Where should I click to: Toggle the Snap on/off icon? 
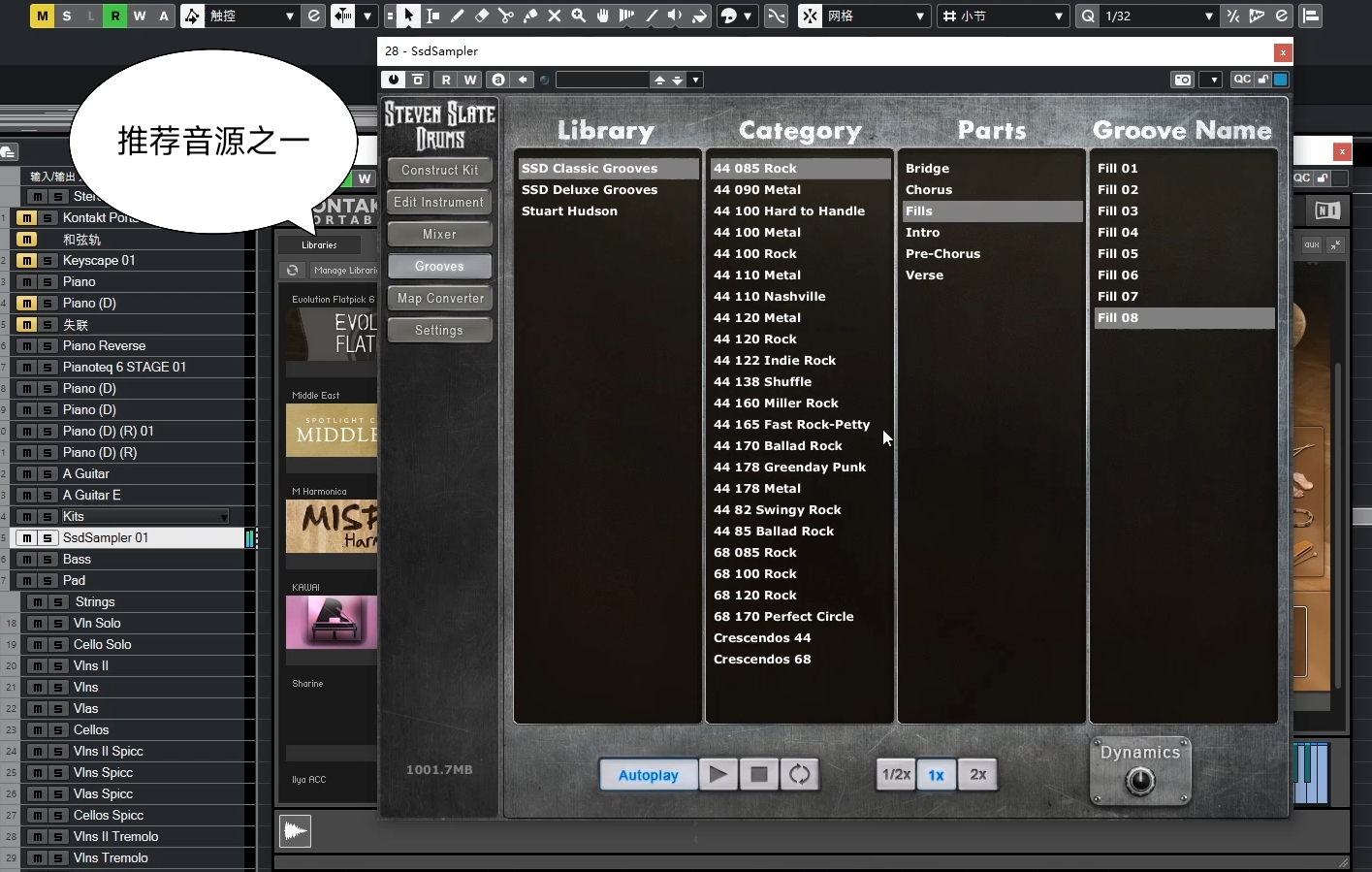click(810, 16)
